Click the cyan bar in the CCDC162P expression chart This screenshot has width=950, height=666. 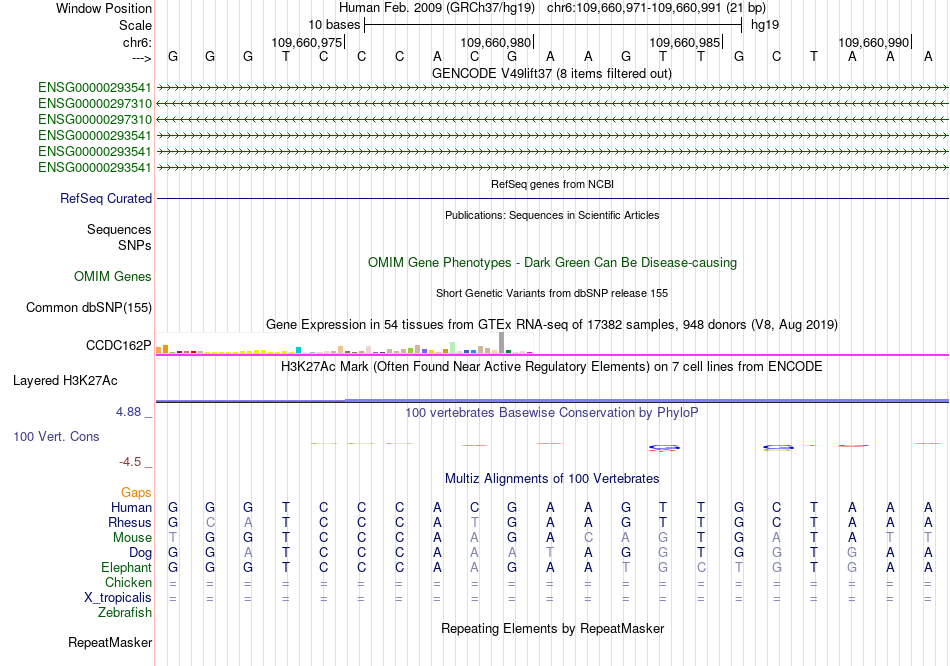point(298,350)
